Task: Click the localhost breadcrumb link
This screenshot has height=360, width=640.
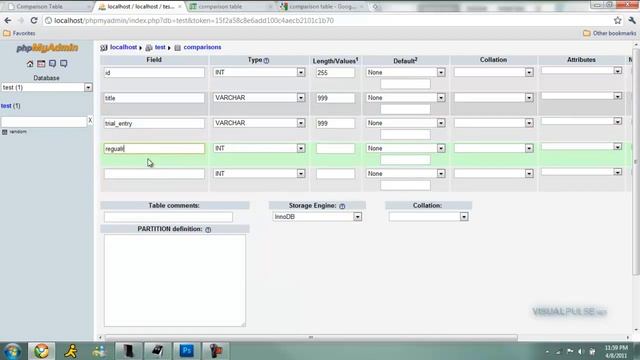Action: coord(123,47)
